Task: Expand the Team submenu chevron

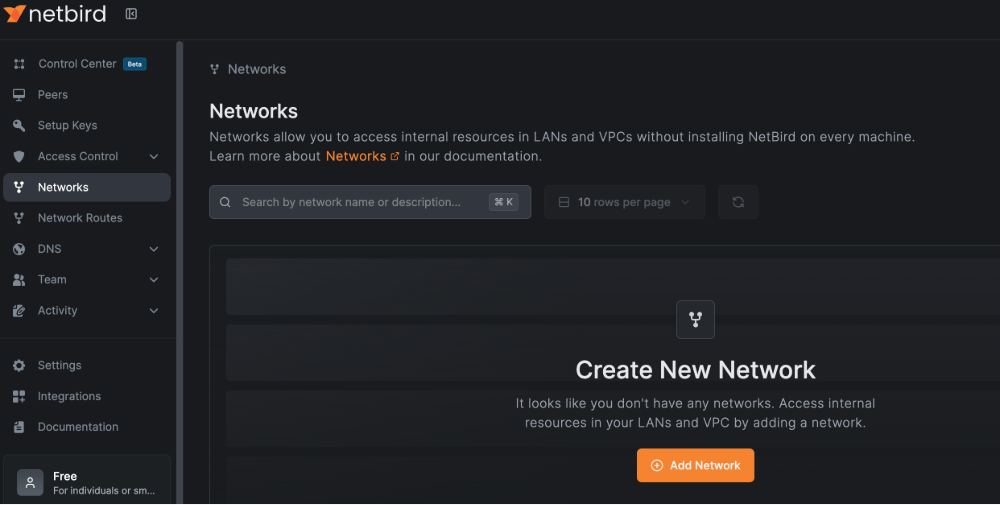Action: tap(154, 280)
